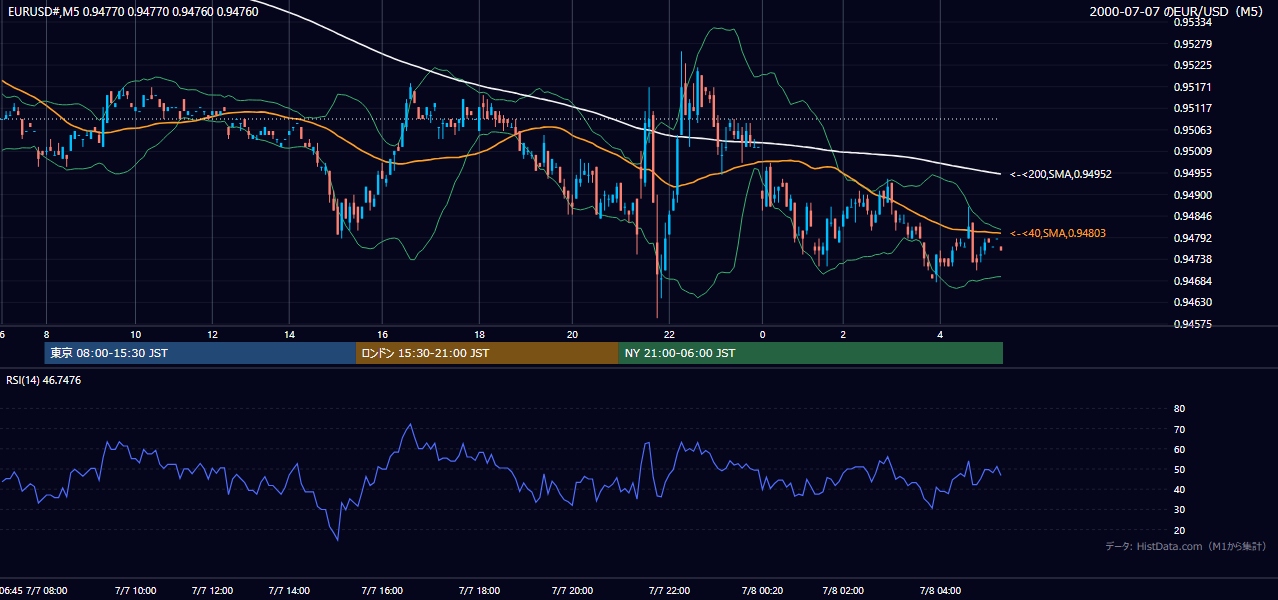Click the 7/7 18:00 date label
This screenshot has width=1278, height=600.
tap(480, 591)
